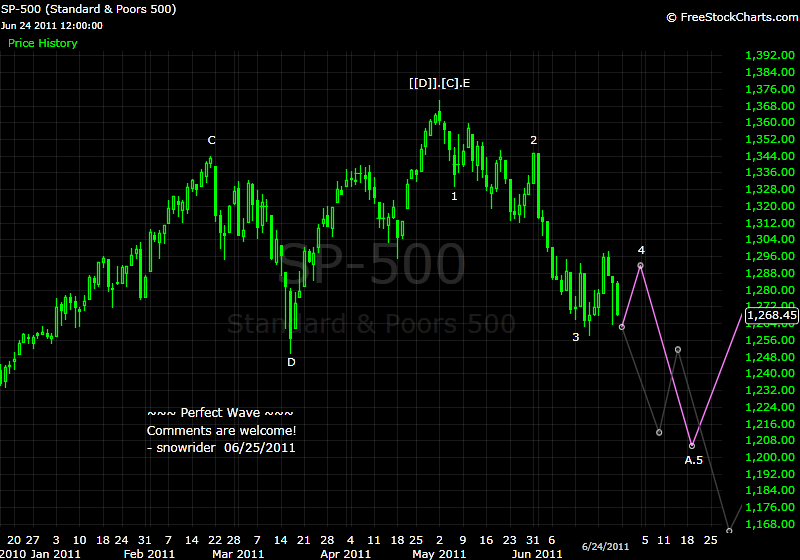The image size is (800, 560).
Task: Click the tall May 2 peak candlestick
Action: pos(439,113)
